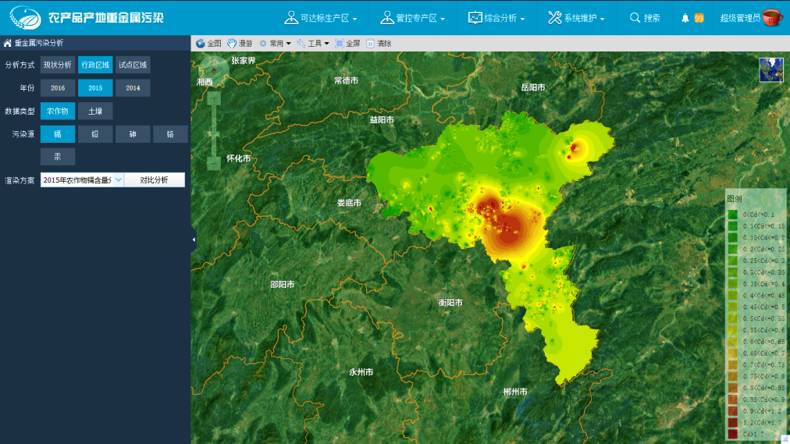
Task: Select the 漫游 pan hand tool
Action: pyautogui.click(x=232, y=44)
